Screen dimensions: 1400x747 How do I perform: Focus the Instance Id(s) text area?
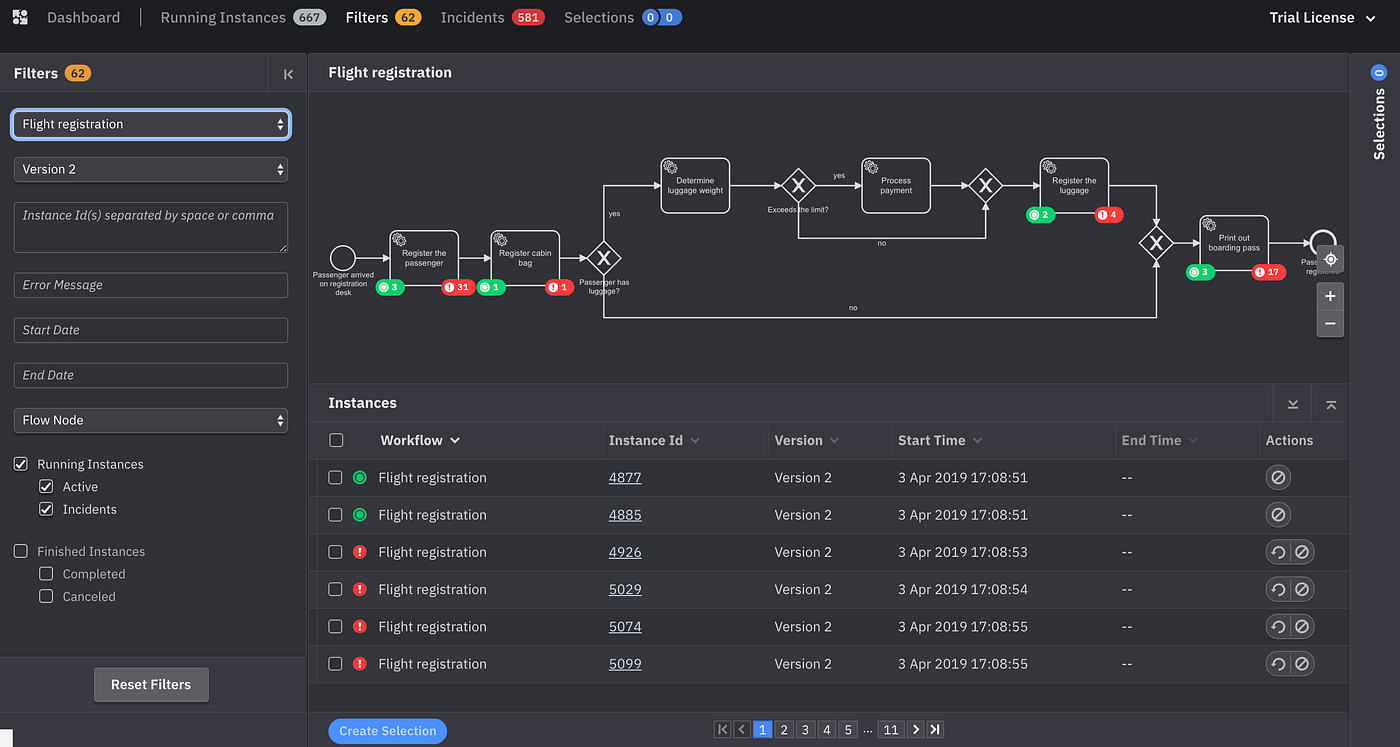[151, 227]
